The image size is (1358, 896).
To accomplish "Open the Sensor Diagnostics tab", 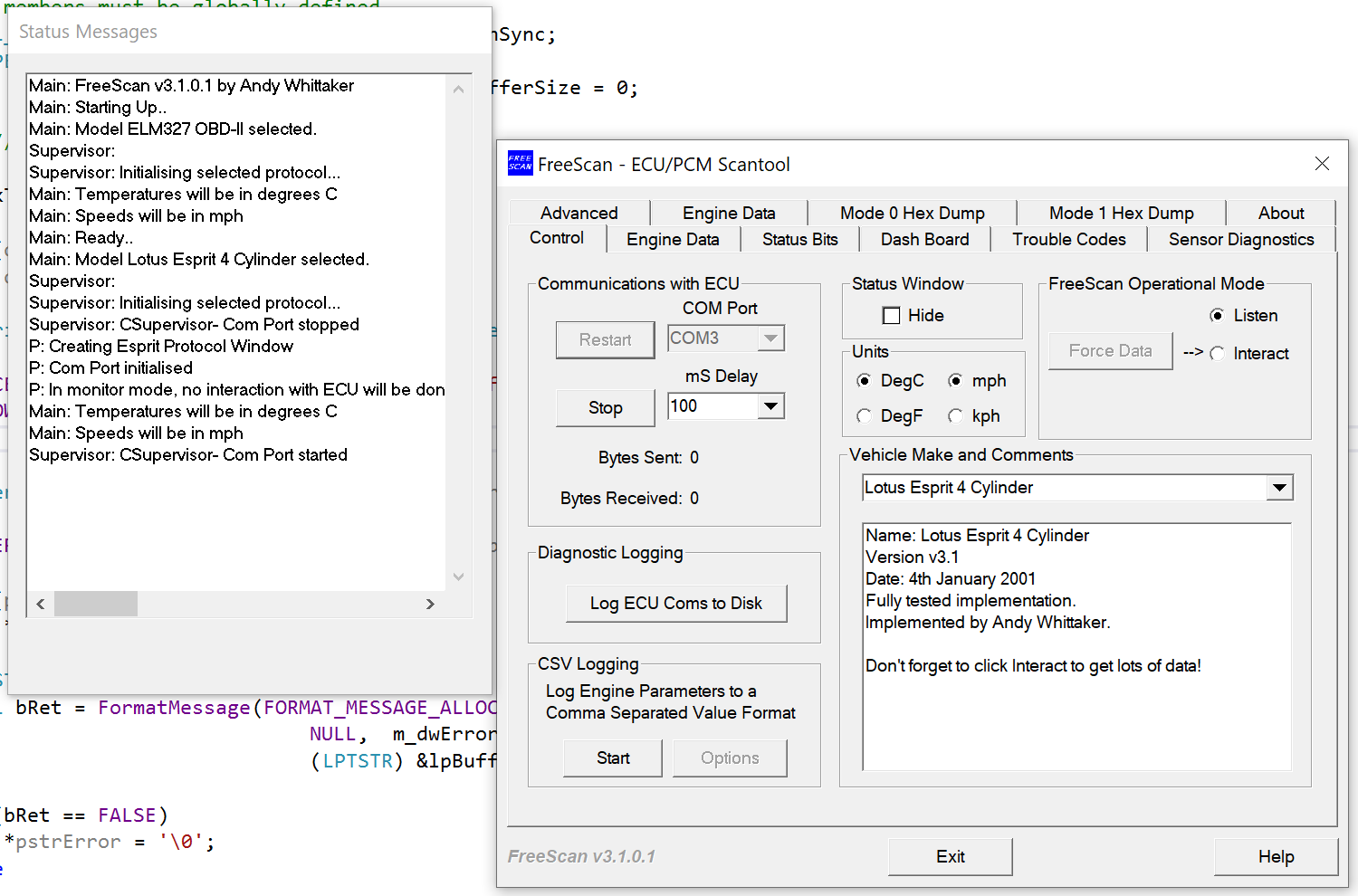I will pos(1241,239).
